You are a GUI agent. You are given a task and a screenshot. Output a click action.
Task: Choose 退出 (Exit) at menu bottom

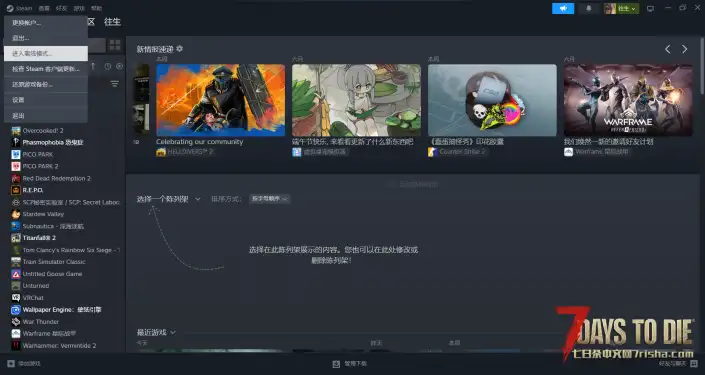tap(45, 116)
